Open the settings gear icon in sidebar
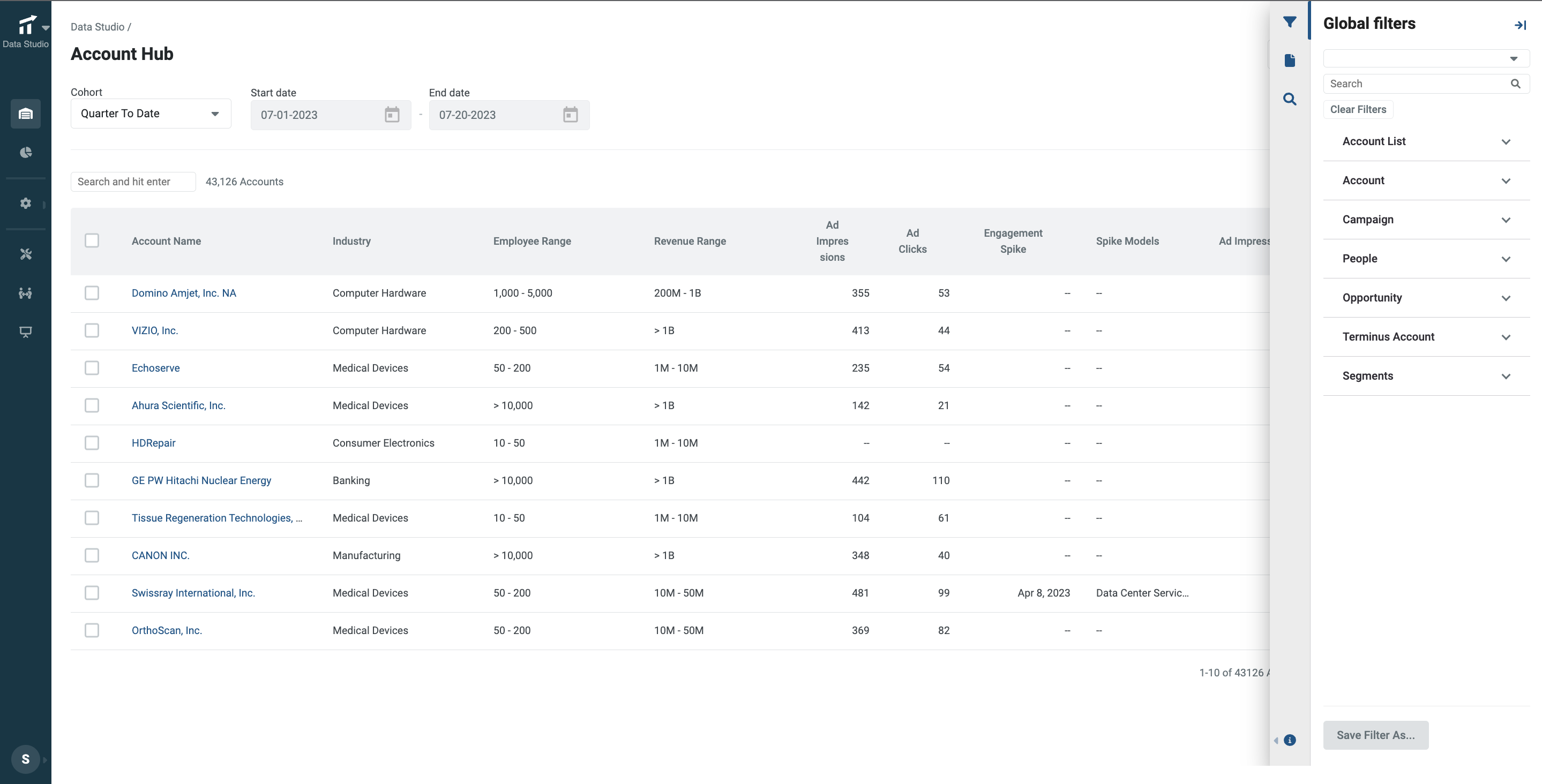The width and height of the screenshot is (1542, 784). point(26,203)
